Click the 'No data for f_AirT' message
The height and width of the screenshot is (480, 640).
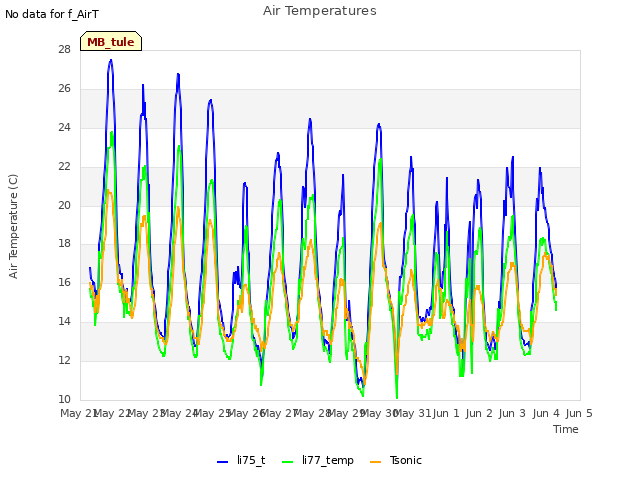pos(52,14)
